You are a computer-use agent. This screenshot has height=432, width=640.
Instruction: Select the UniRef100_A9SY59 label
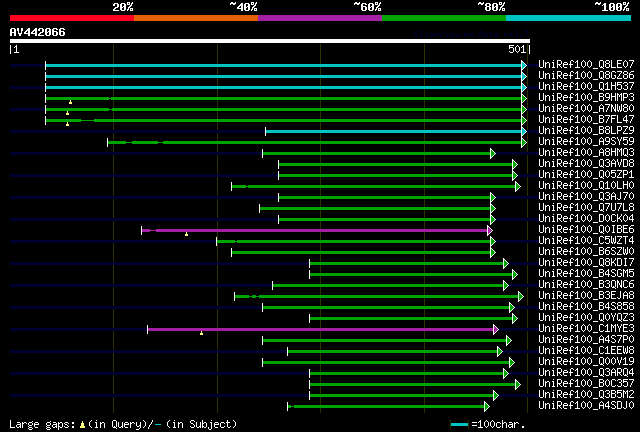(586, 142)
